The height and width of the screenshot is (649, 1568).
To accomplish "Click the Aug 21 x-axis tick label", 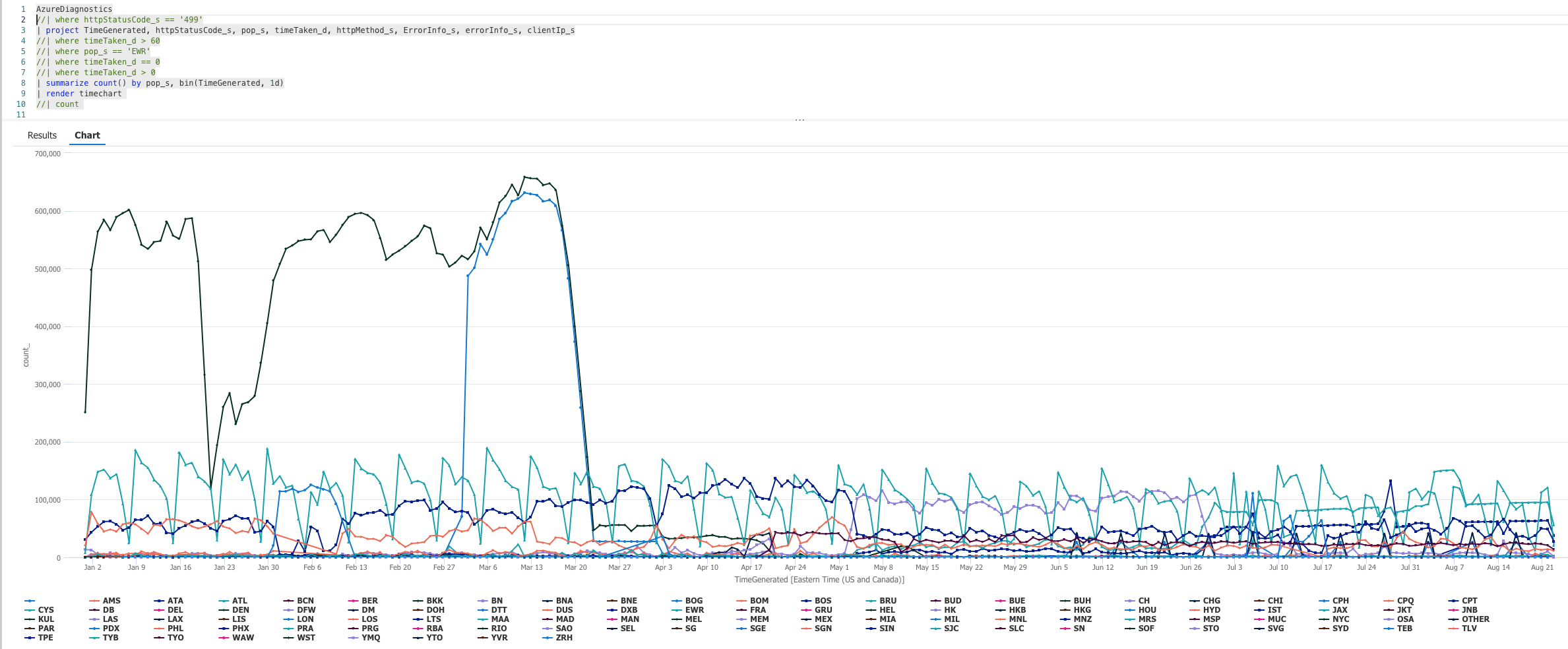I will [1542, 567].
